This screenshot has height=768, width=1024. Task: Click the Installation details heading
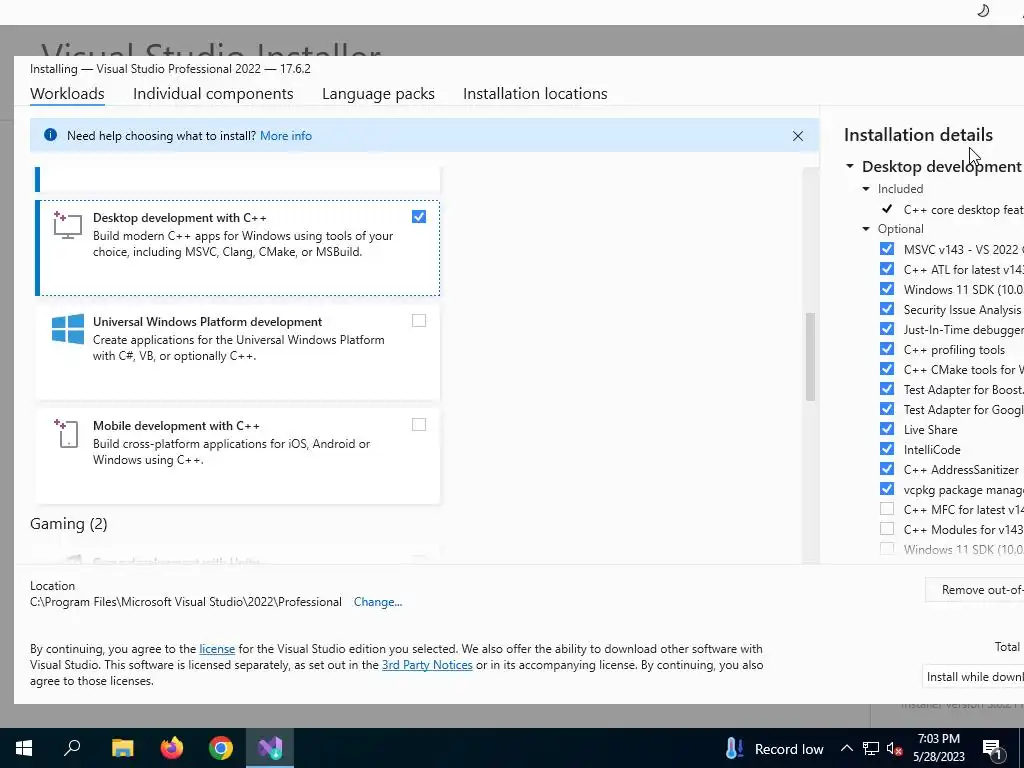pos(918,135)
